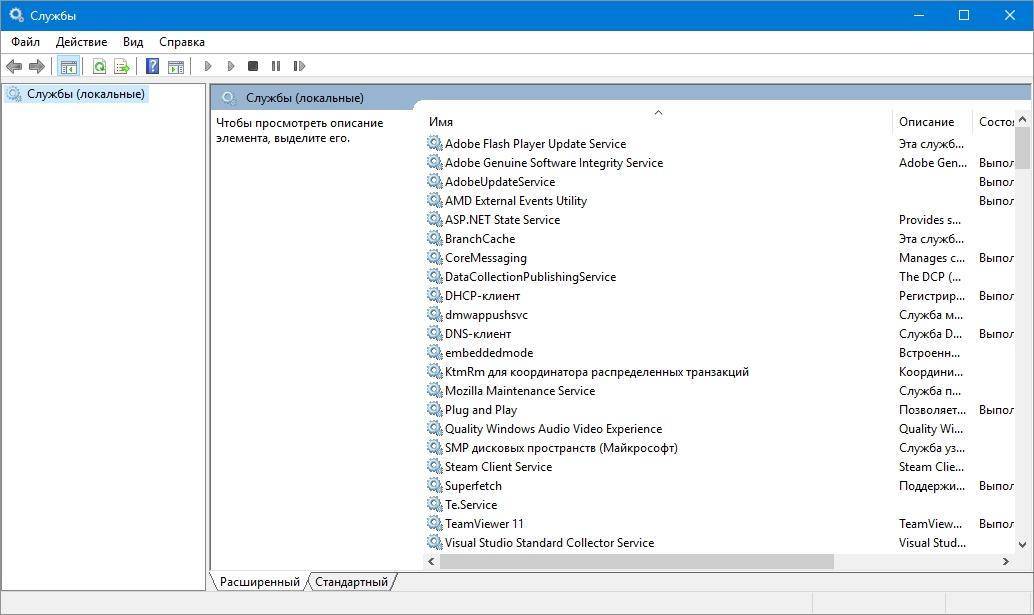Screen dimensions: 1034x615
Task: Click the green Refresh toolbar icon
Action: [x=99, y=66]
